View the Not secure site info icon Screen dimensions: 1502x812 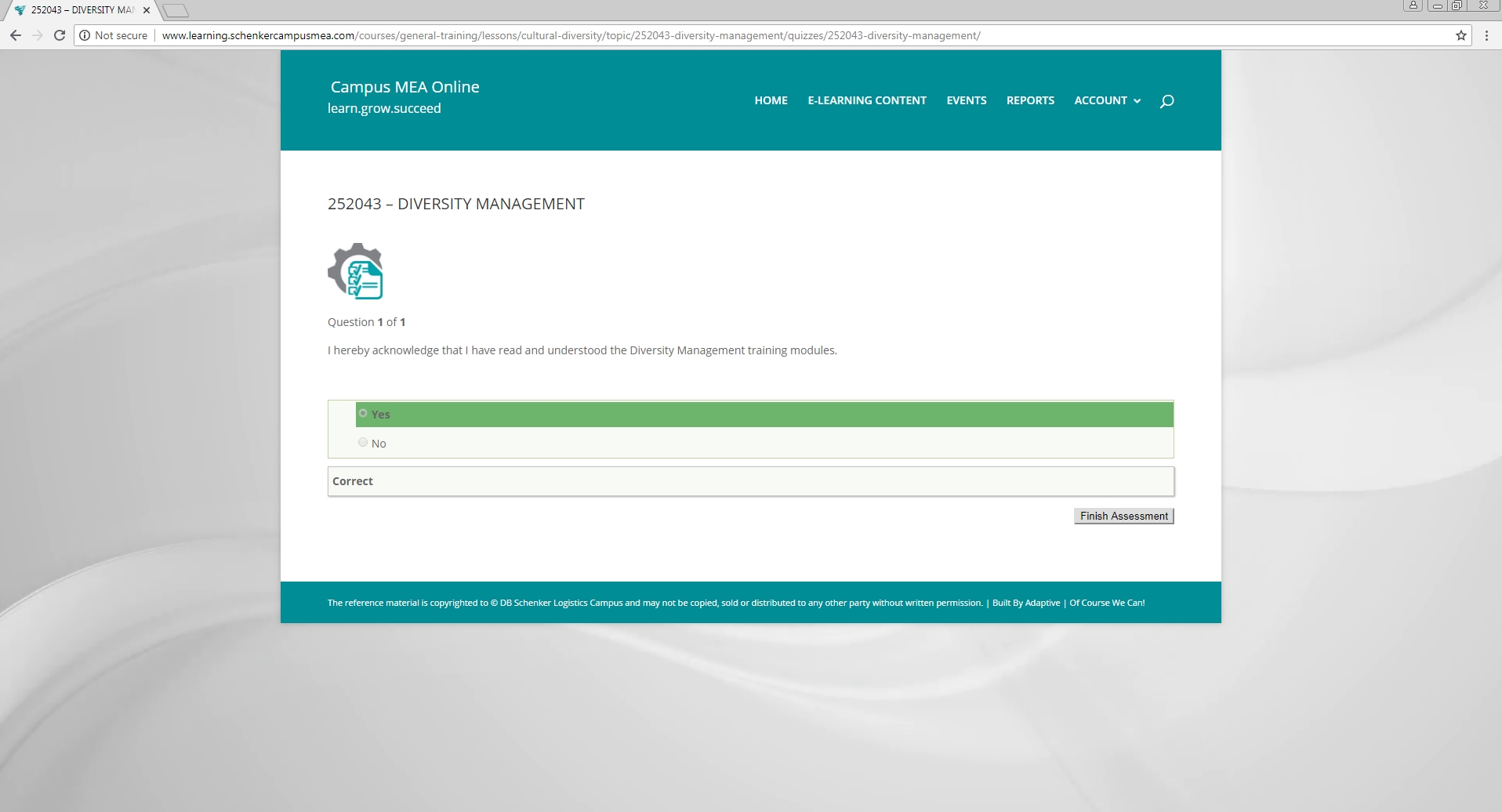pyautogui.click(x=85, y=35)
